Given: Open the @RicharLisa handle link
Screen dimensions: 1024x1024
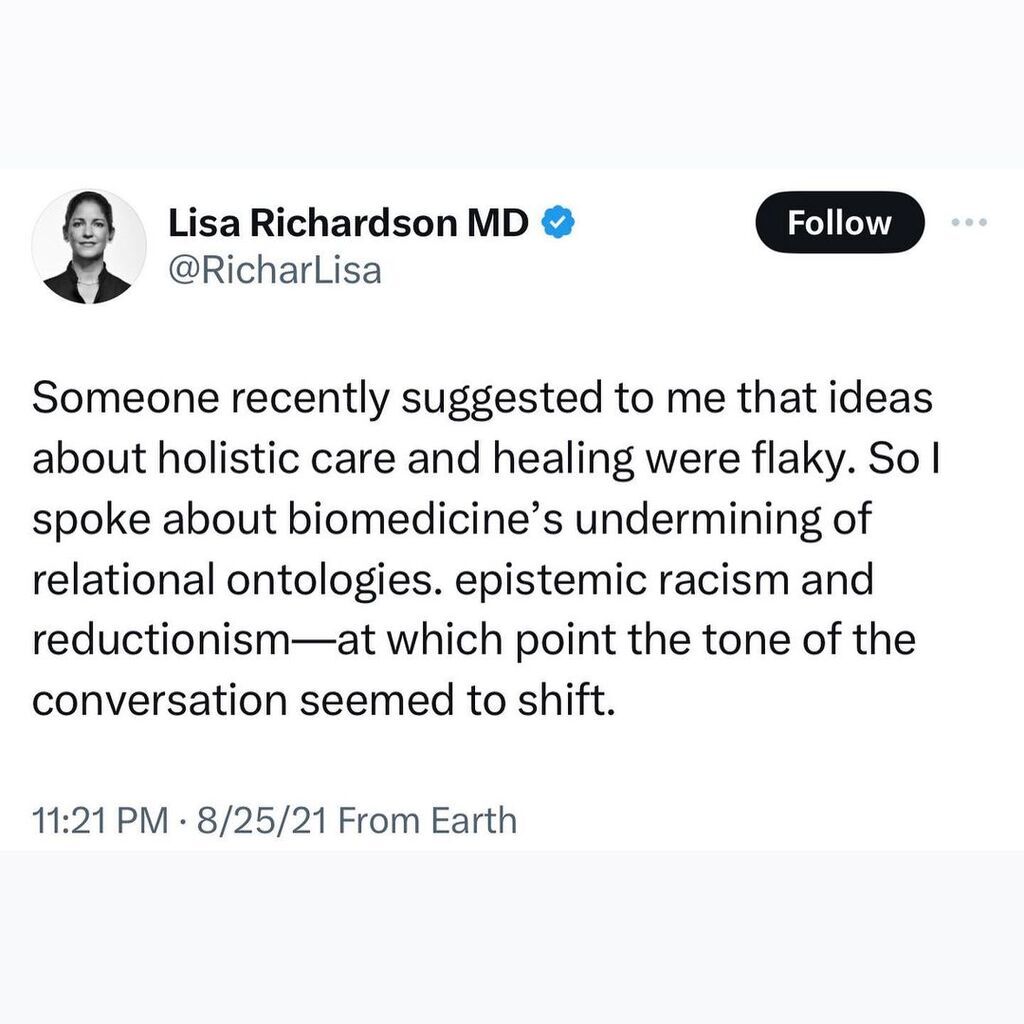Looking at the screenshot, I should [275, 270].
